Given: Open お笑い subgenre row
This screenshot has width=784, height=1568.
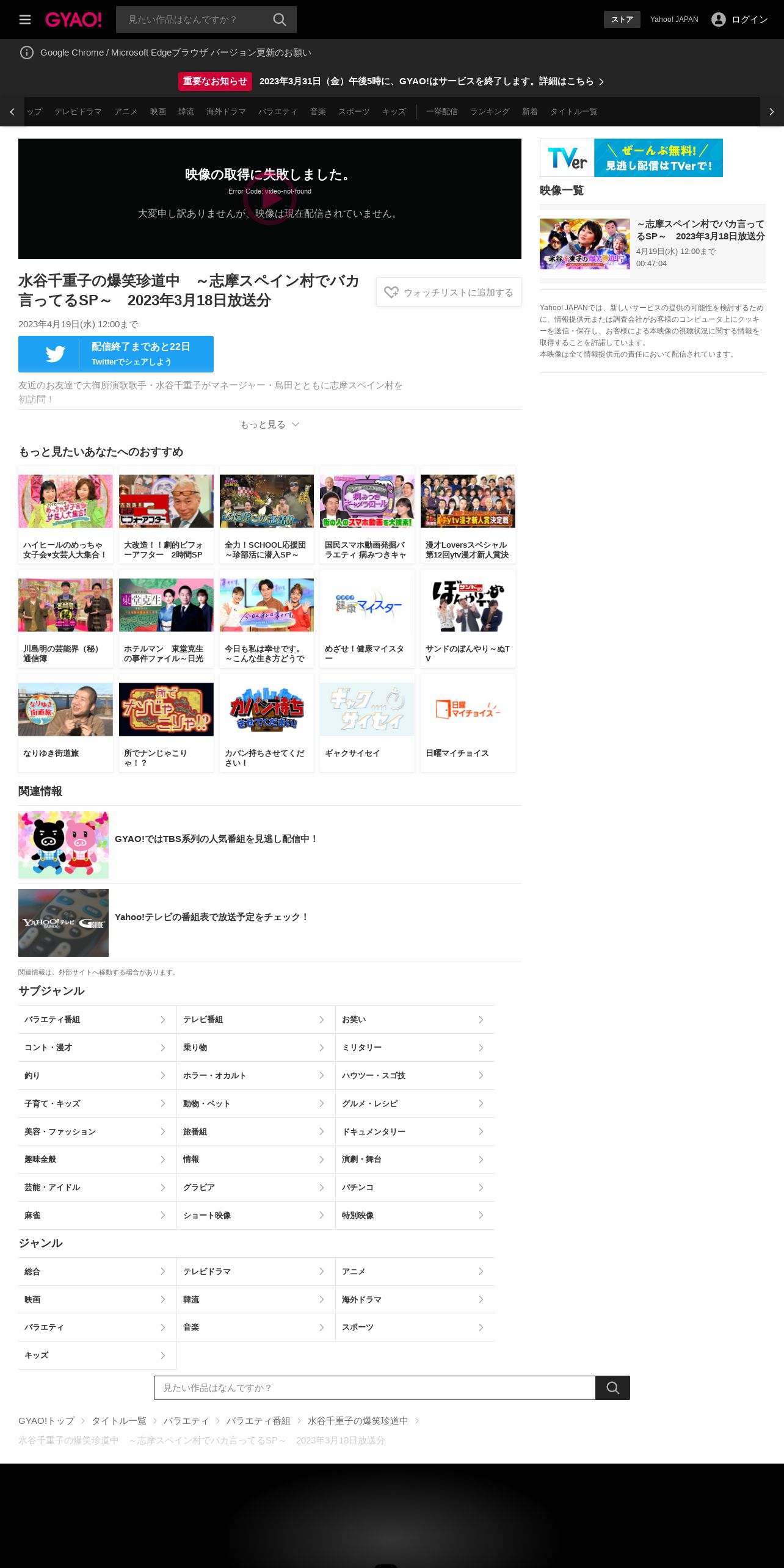Looking at the screenshot, I should pyautogui.click(x=415, y=1020).
